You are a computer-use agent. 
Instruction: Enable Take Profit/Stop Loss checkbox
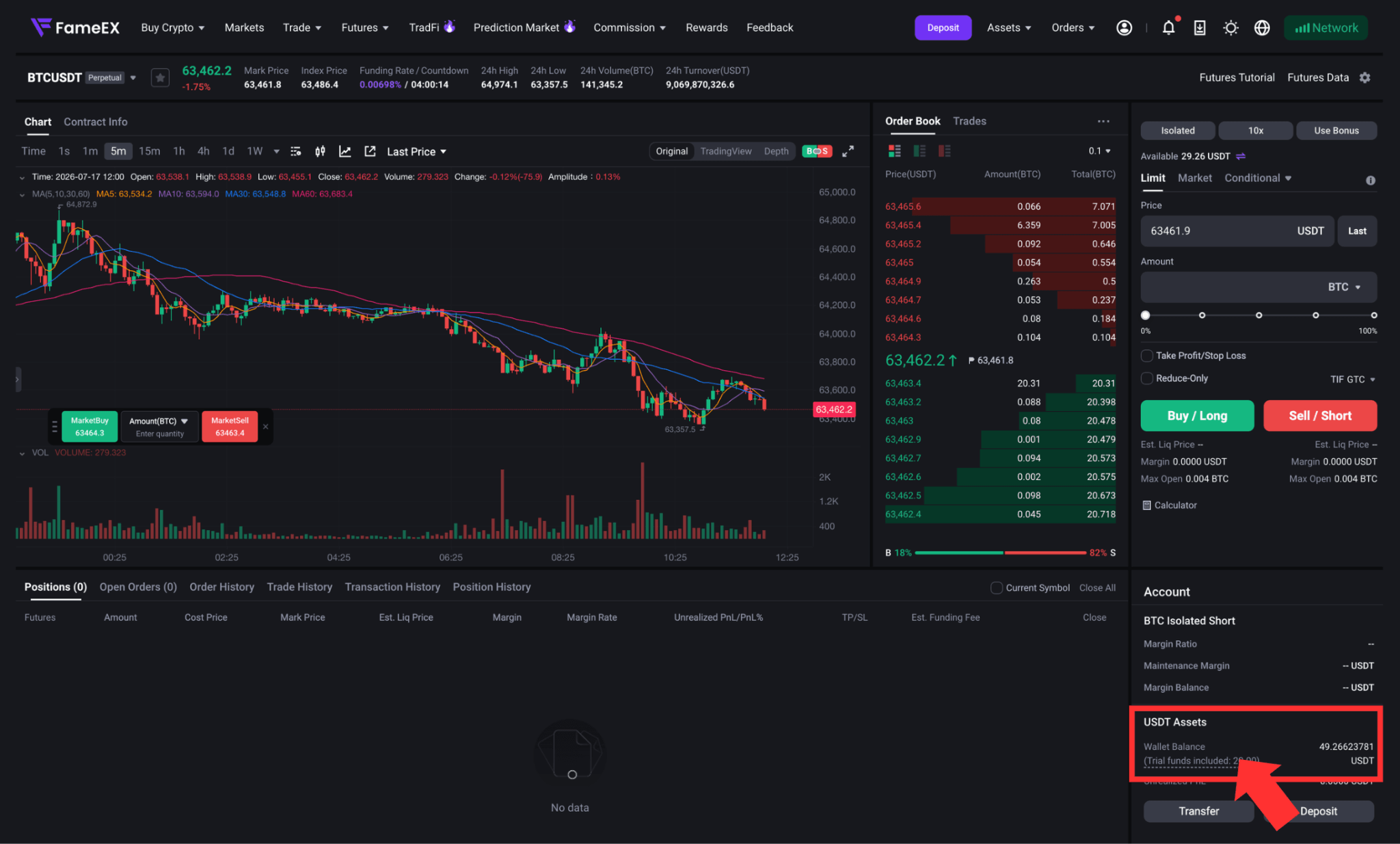point(1147,356)
